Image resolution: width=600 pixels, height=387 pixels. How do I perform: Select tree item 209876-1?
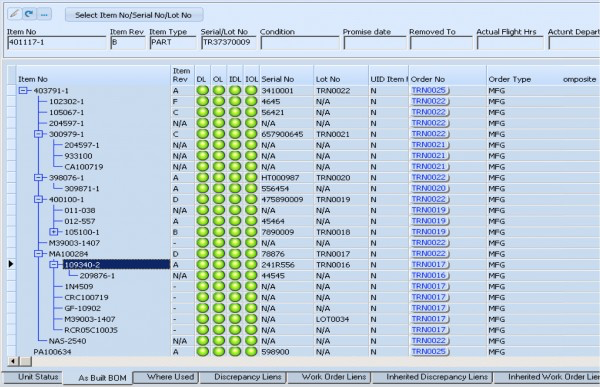point(97,276)
